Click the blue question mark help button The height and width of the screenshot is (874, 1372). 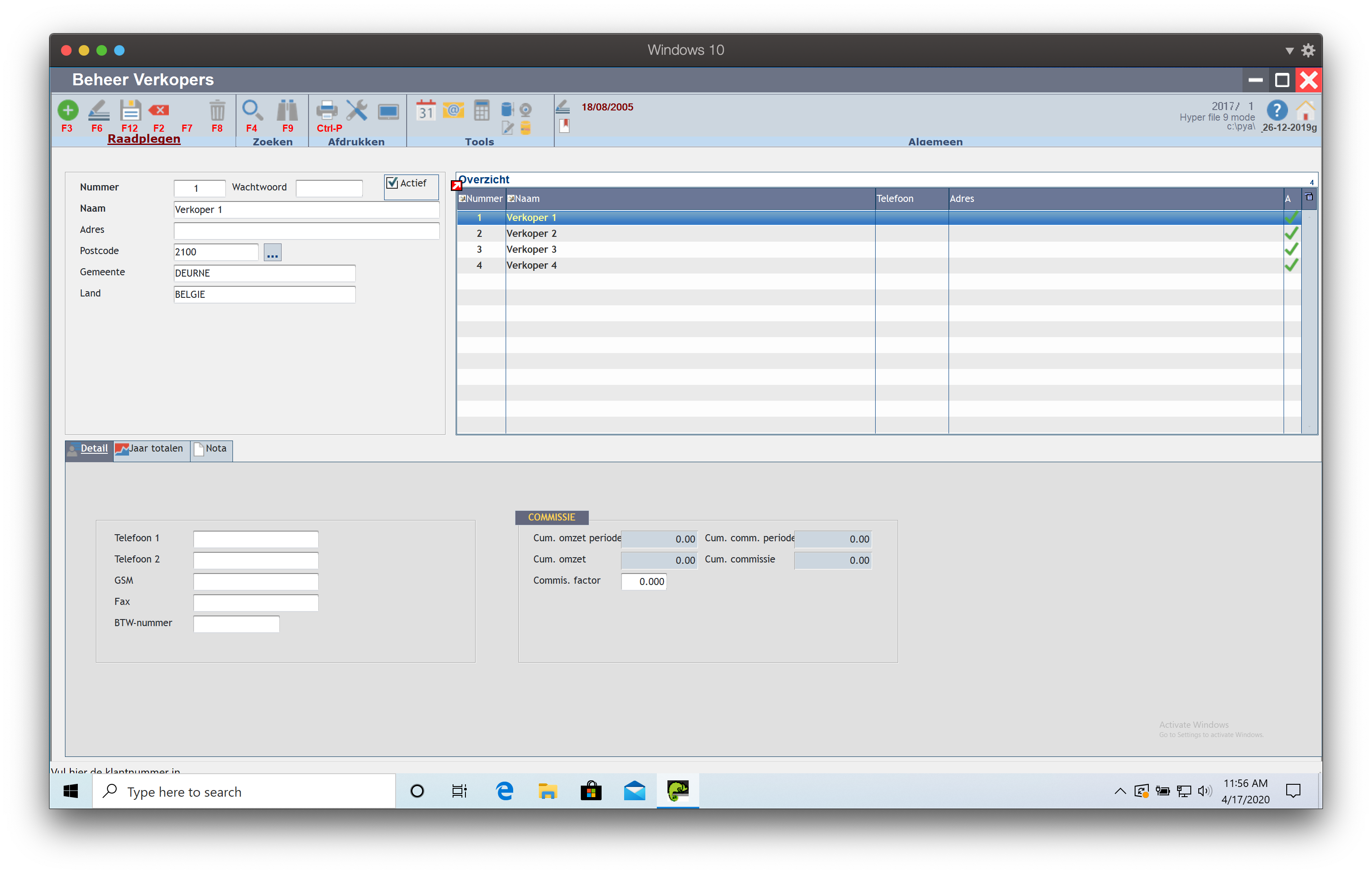point(1277,110)
